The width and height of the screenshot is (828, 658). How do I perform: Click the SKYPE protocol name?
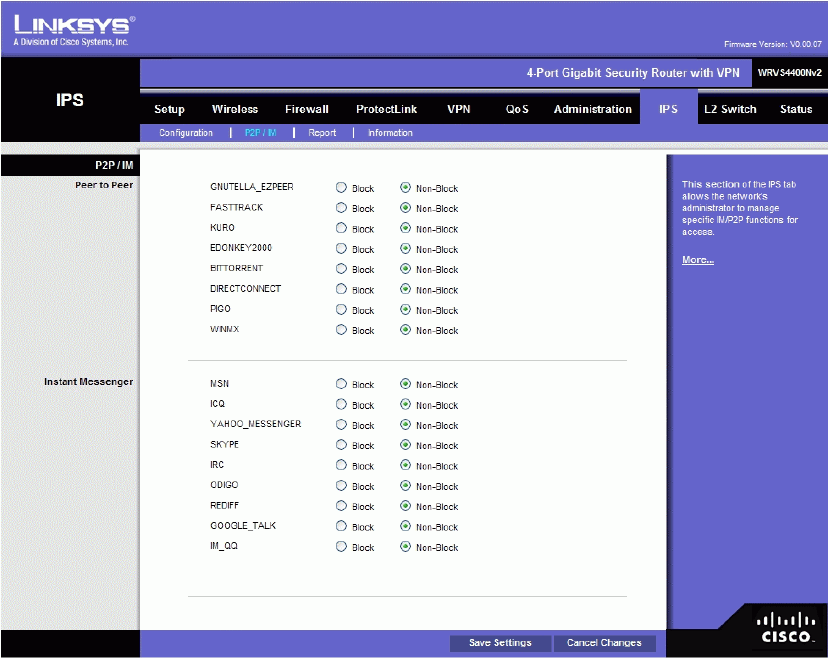tap(224, 444)
